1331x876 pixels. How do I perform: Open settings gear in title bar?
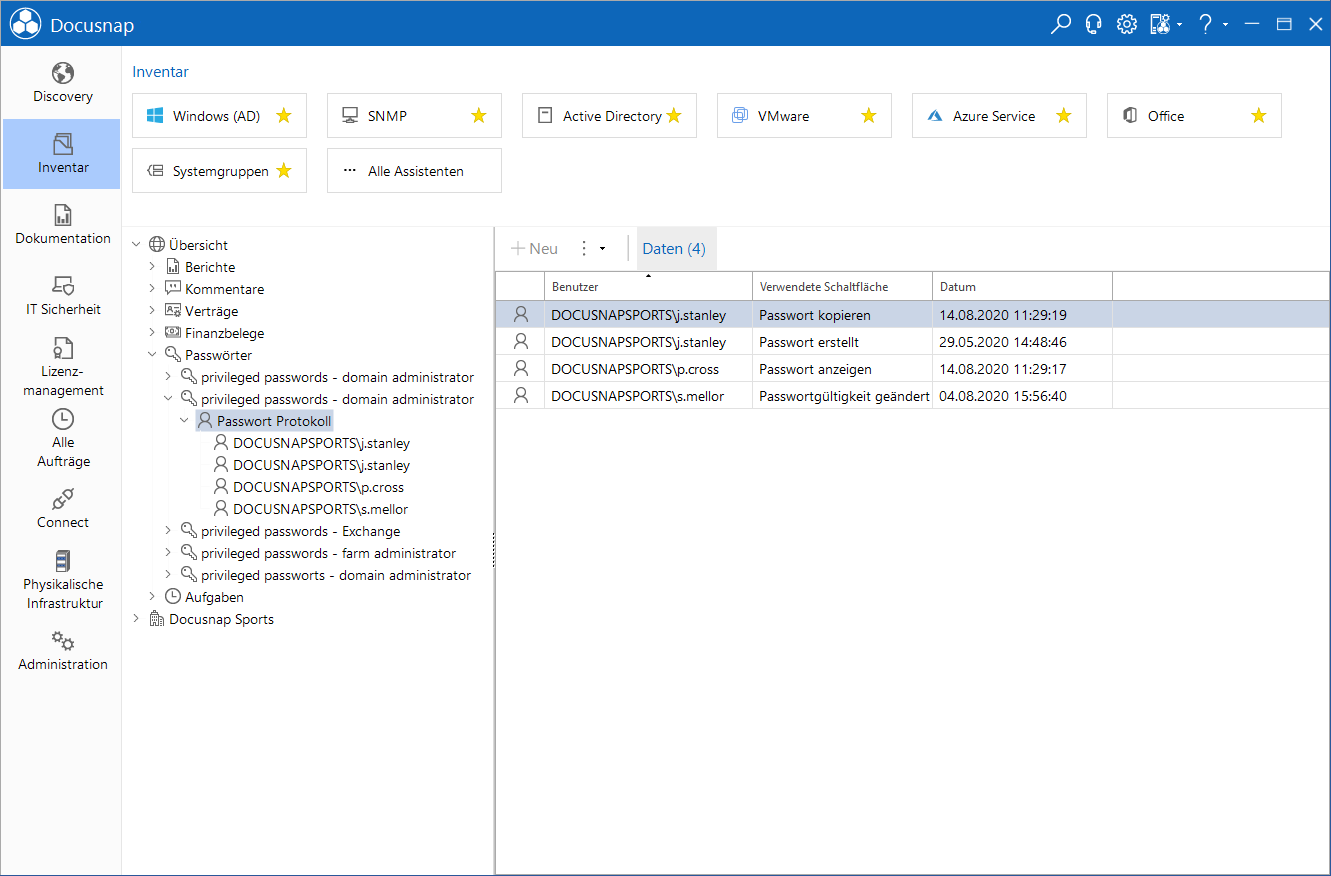click(x=1127, y=23)
